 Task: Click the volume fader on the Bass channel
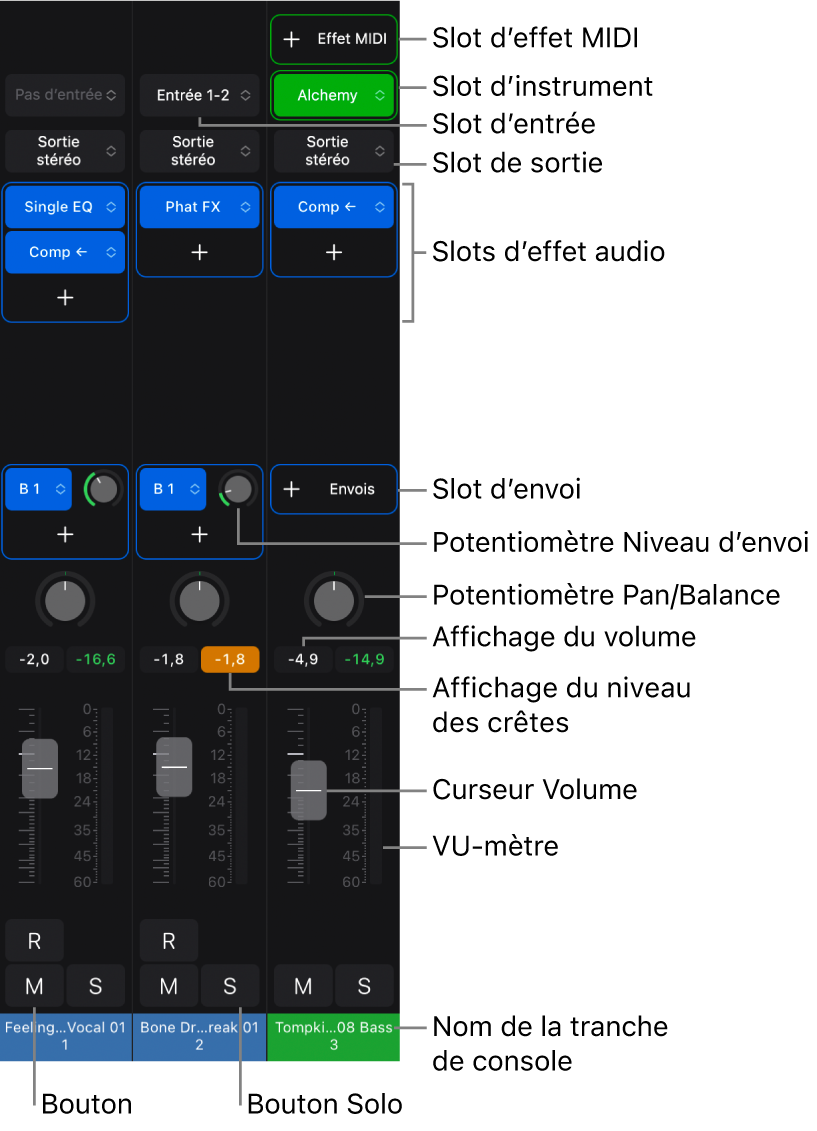[308, 790]
